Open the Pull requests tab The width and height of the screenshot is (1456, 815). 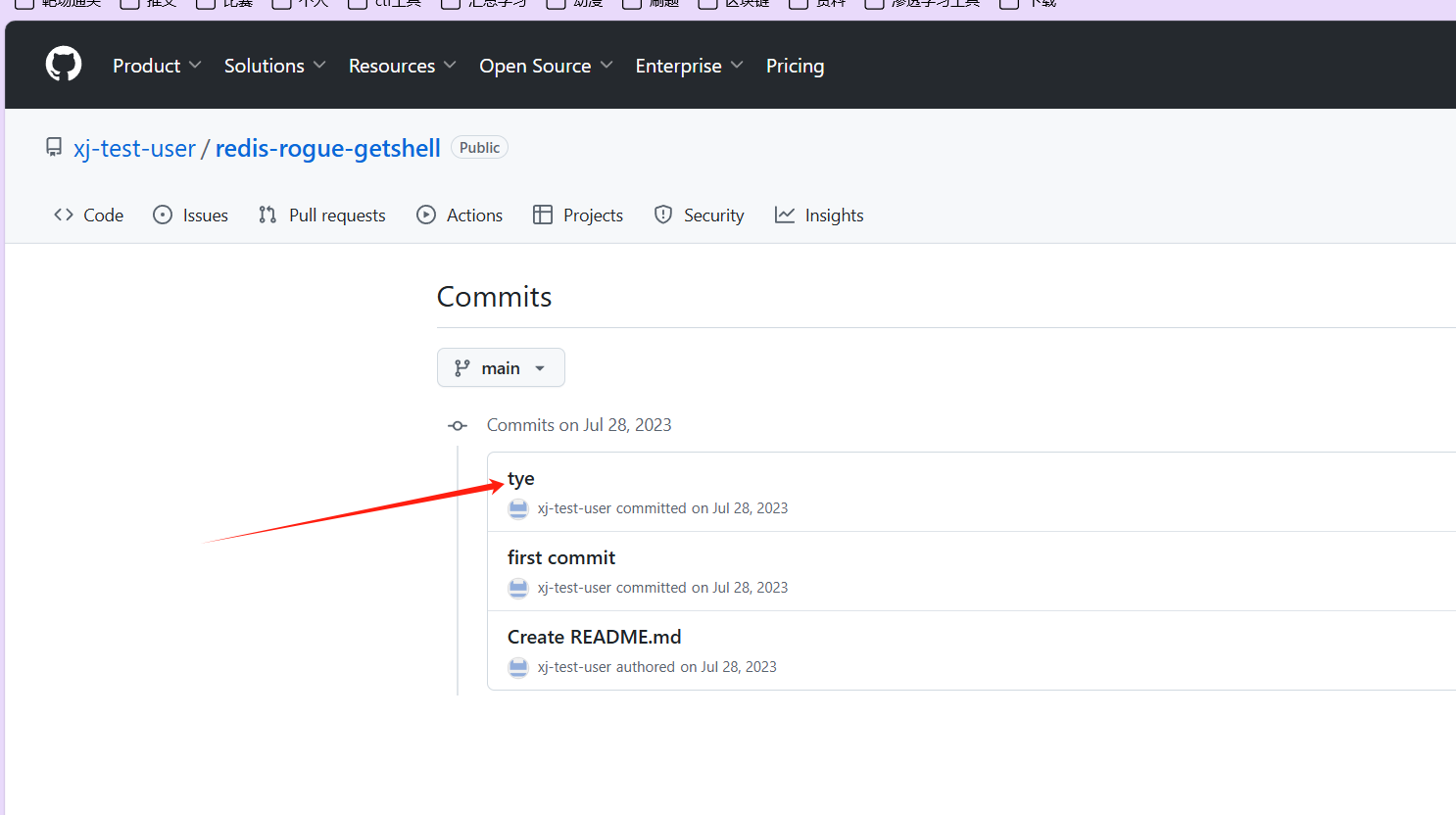click(321, 215)
